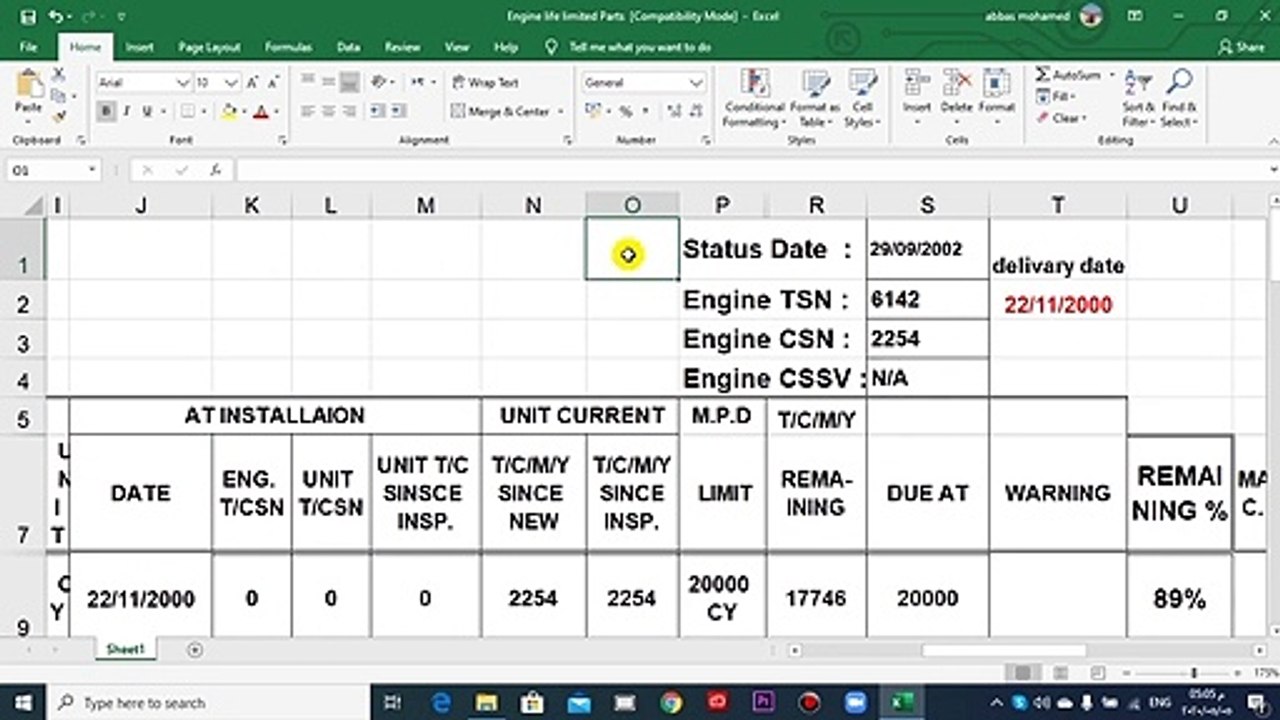Click the Insert Function fx icon
The image size is (1280, 720).
(x=215, y=171)
